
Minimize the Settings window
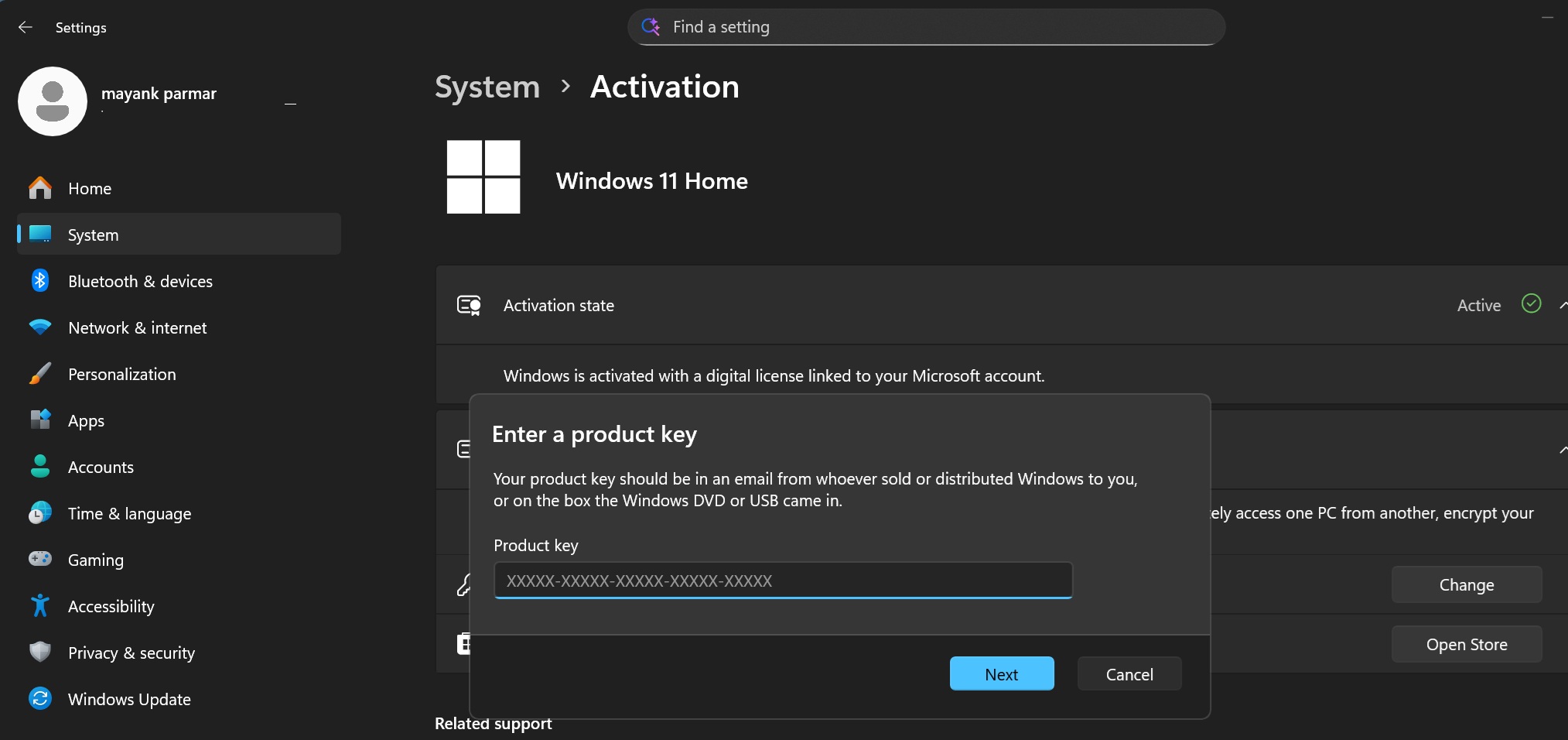tap(1547, 17)
